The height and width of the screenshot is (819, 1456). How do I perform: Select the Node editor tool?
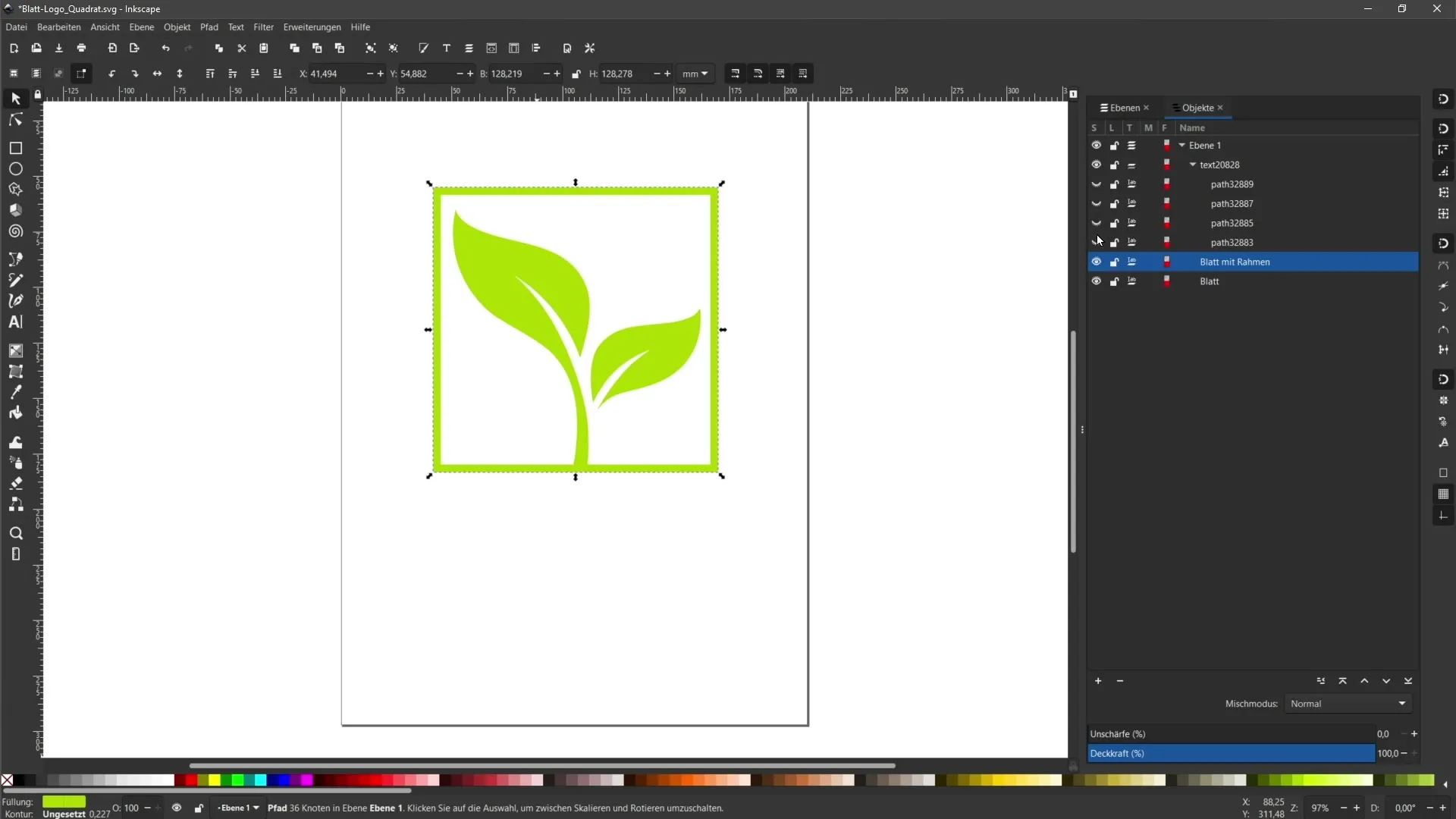[x=15, y=118]
